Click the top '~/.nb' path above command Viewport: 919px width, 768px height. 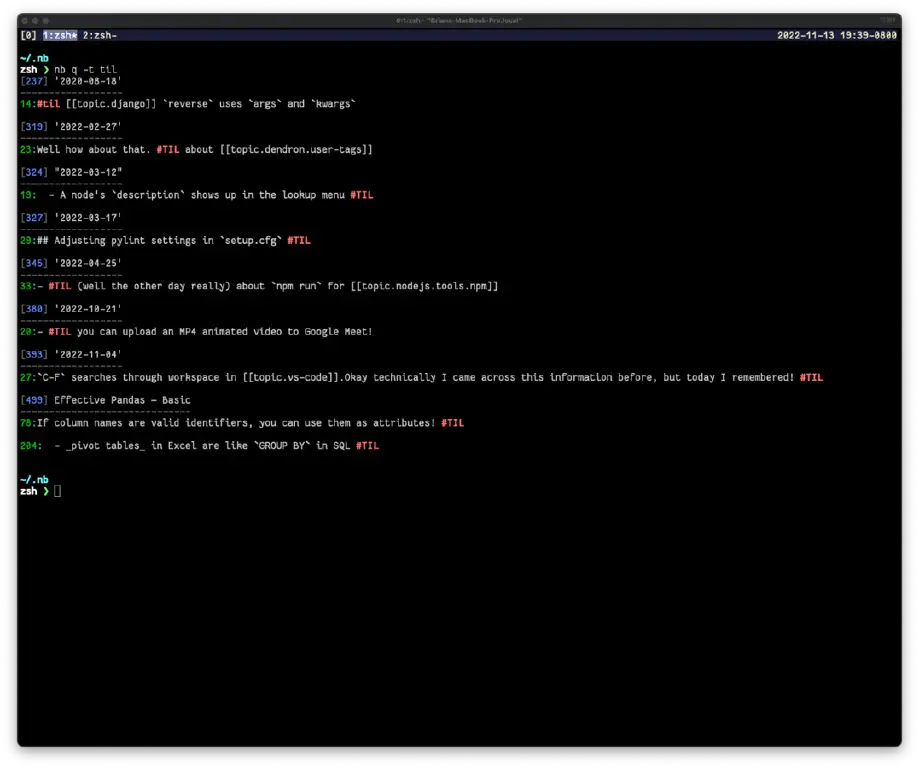coord(34,58)
